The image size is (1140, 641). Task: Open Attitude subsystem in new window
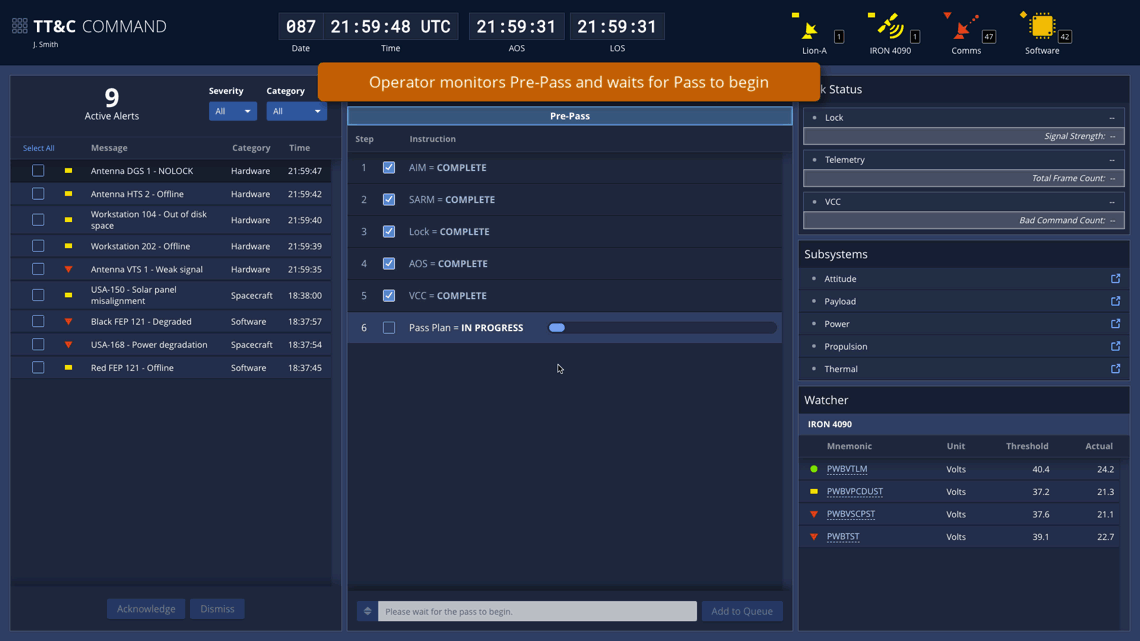point(1115,279)
